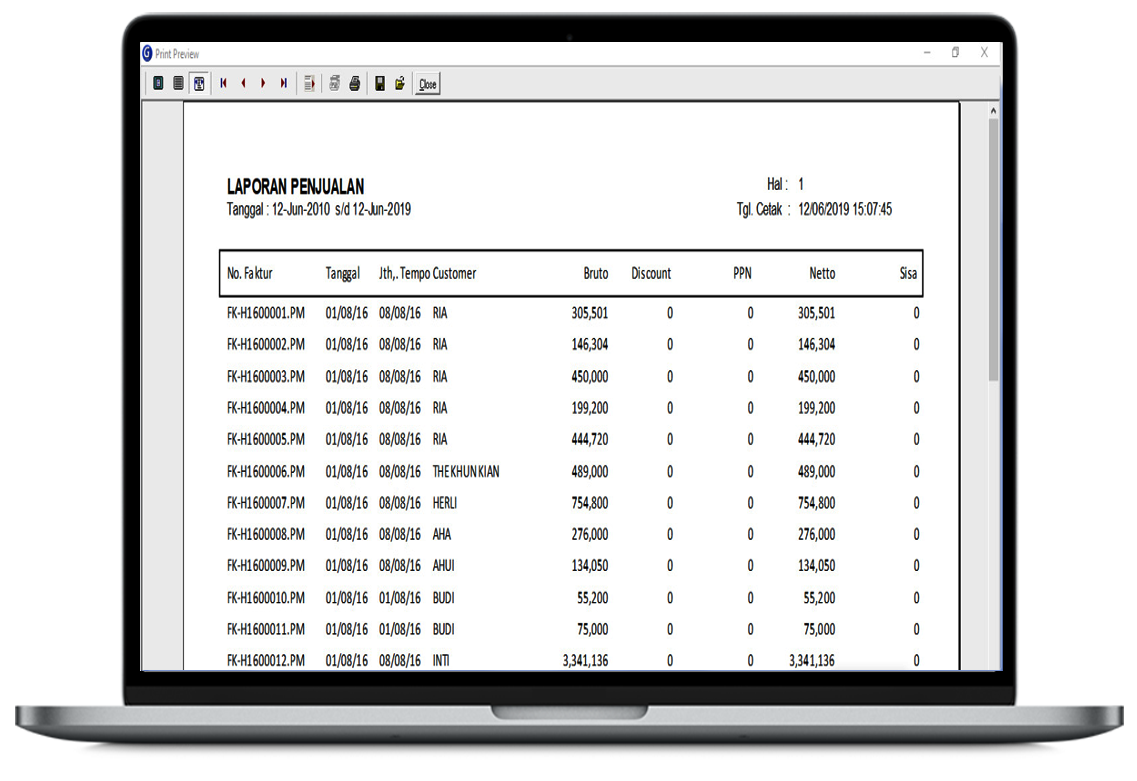Image resolution: width=1137 pixels, height=781 pixels.
Task: Click invoice number FK-H1600006.PM
Action: 265,472
